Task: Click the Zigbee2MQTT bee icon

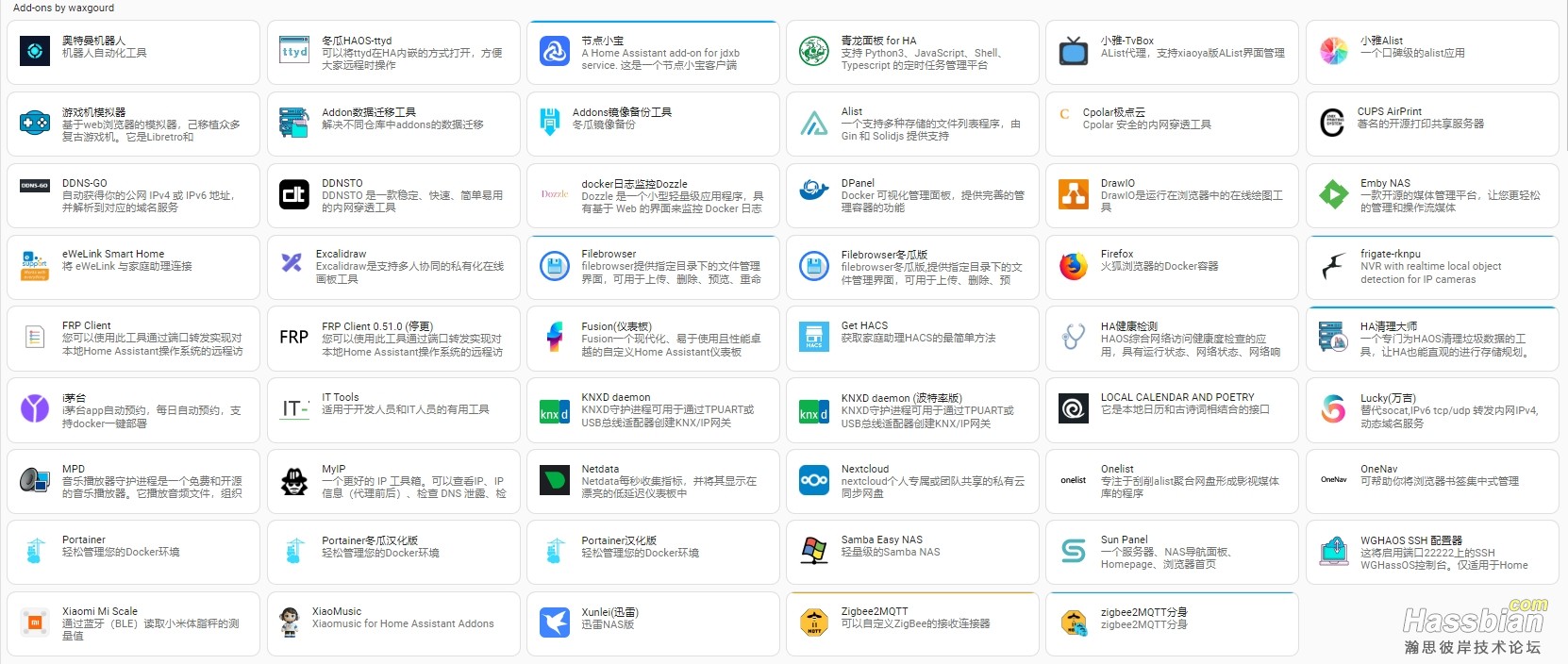Action: (814, 622)
